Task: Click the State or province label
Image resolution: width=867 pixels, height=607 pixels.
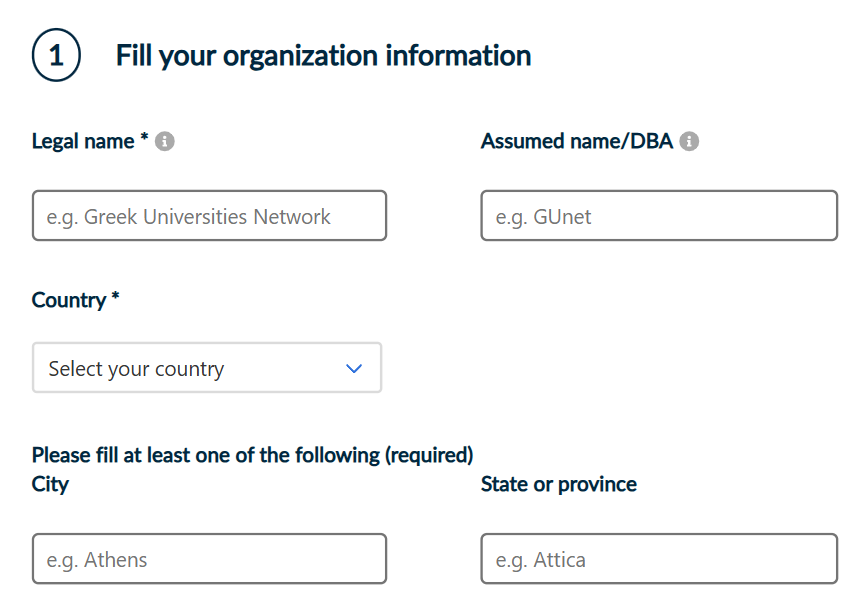Action: (x=558, y=484)
